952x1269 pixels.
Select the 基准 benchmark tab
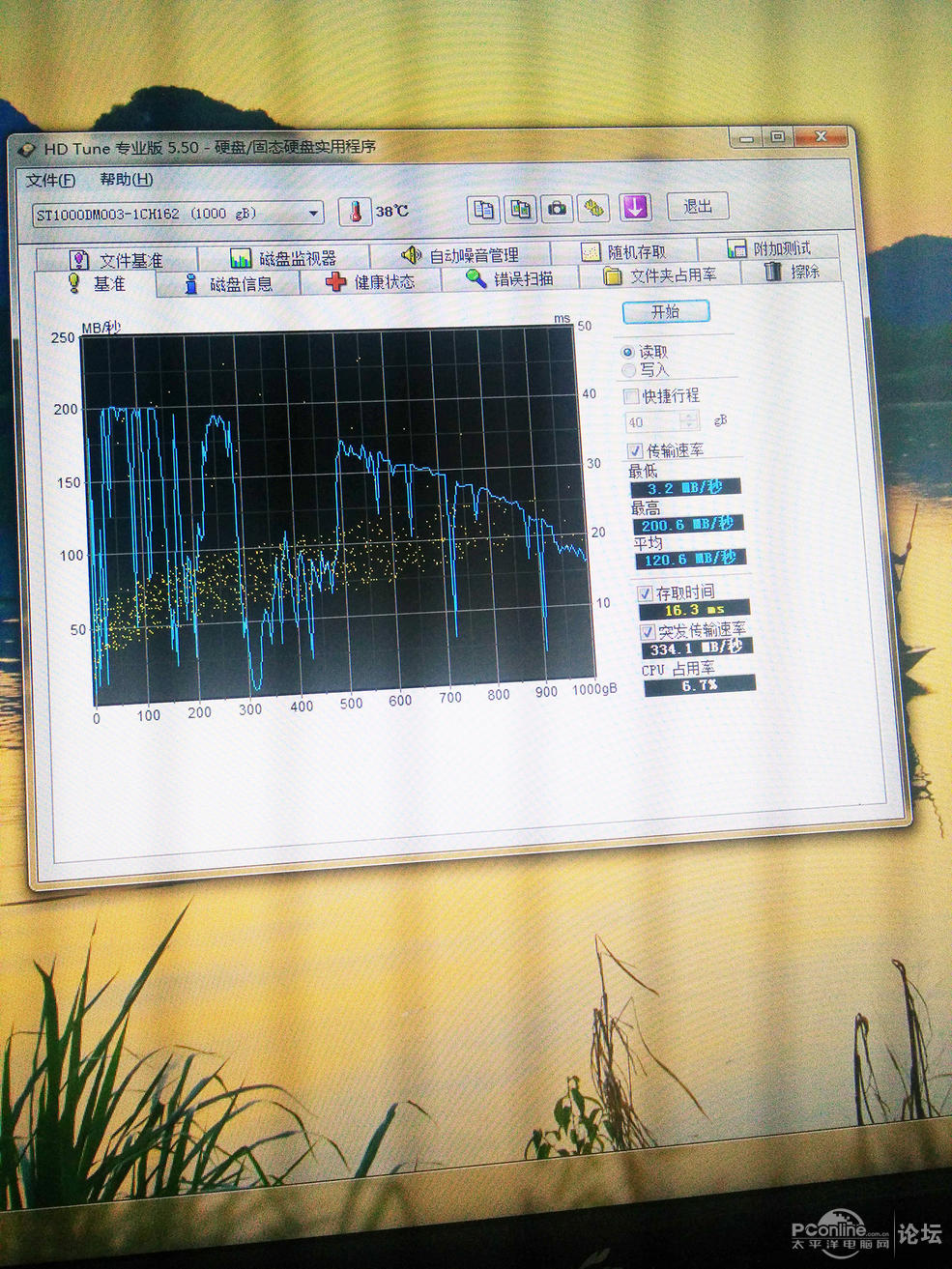96,284
